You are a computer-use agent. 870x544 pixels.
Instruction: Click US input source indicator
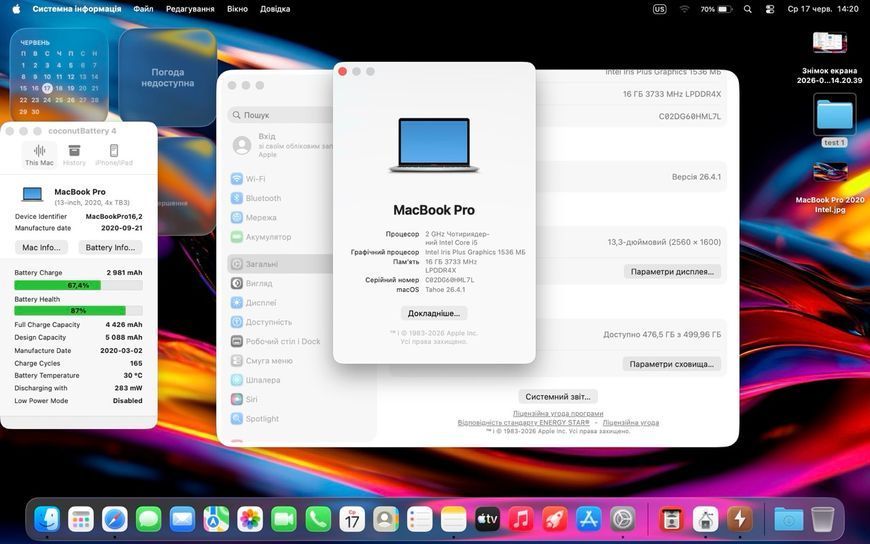pos(659,9)
